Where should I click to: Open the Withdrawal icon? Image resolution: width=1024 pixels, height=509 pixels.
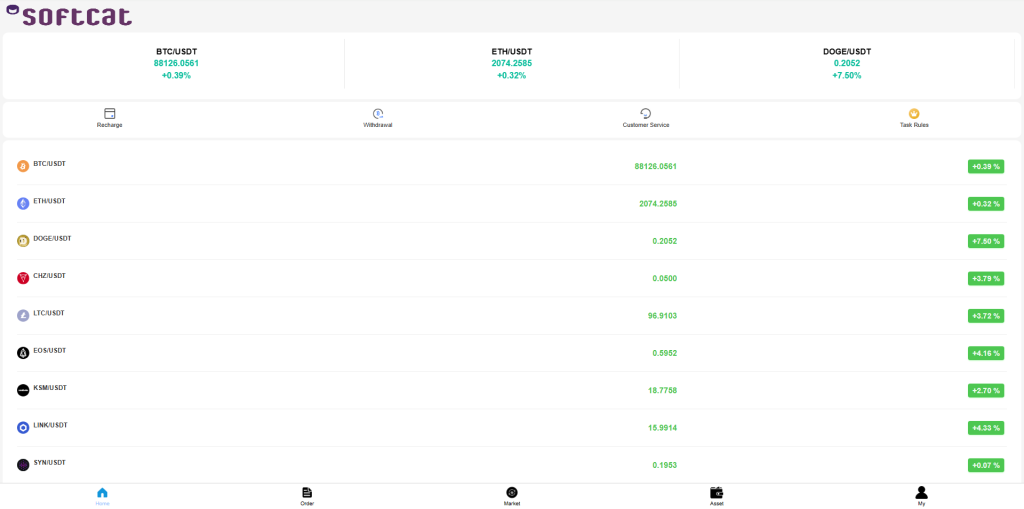(x=377, y=114)
